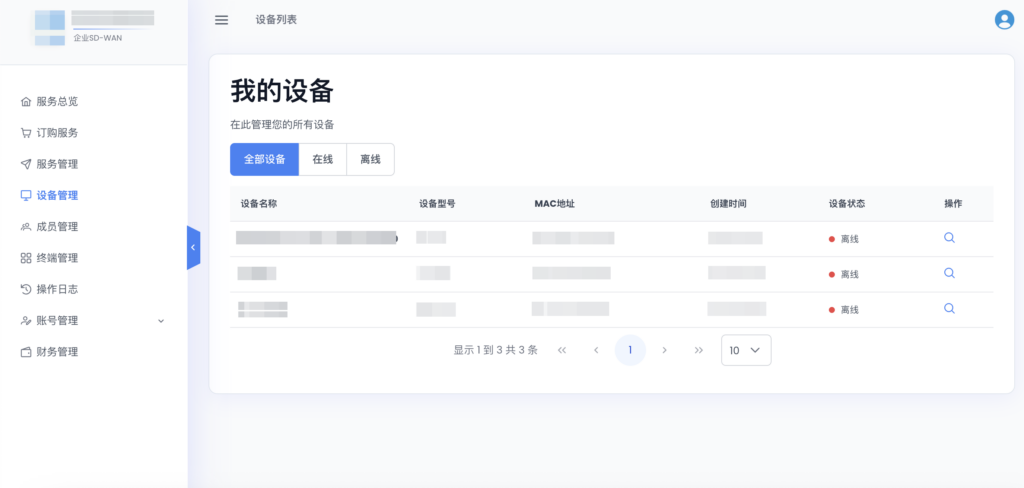Open 成员管理 menu item

click(x=56, y=227)
